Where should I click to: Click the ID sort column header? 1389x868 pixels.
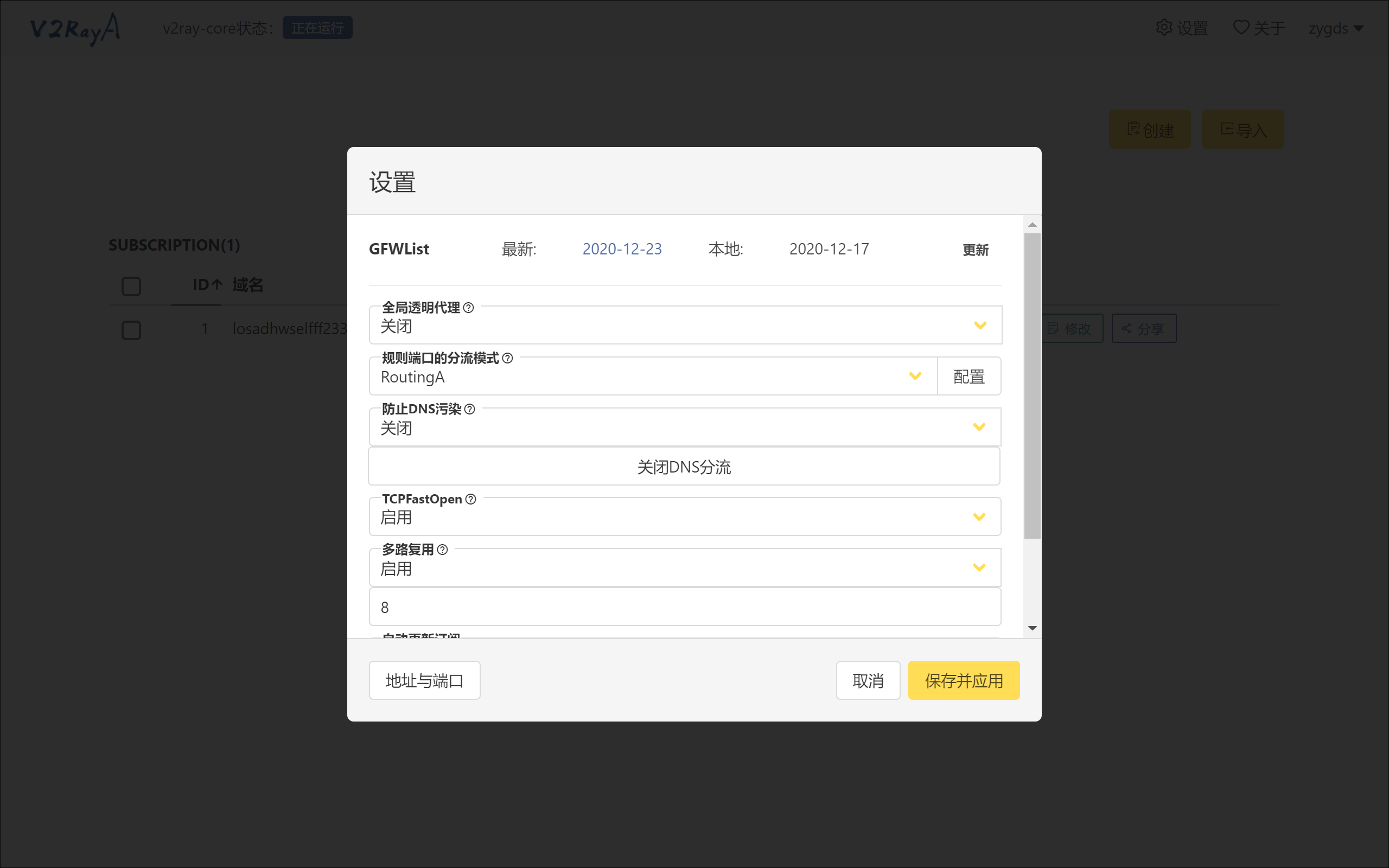207,285
